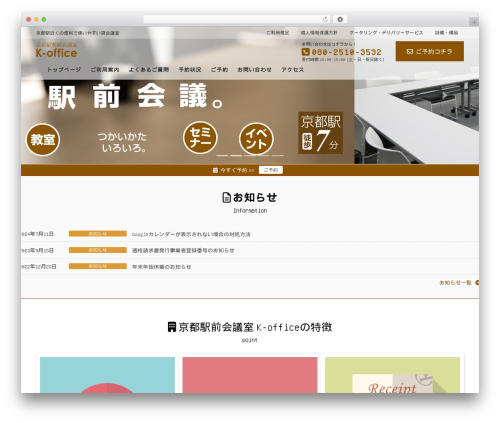Click the ご利用規定 top link
Screen dimensions: 500x423
point(277,33)
